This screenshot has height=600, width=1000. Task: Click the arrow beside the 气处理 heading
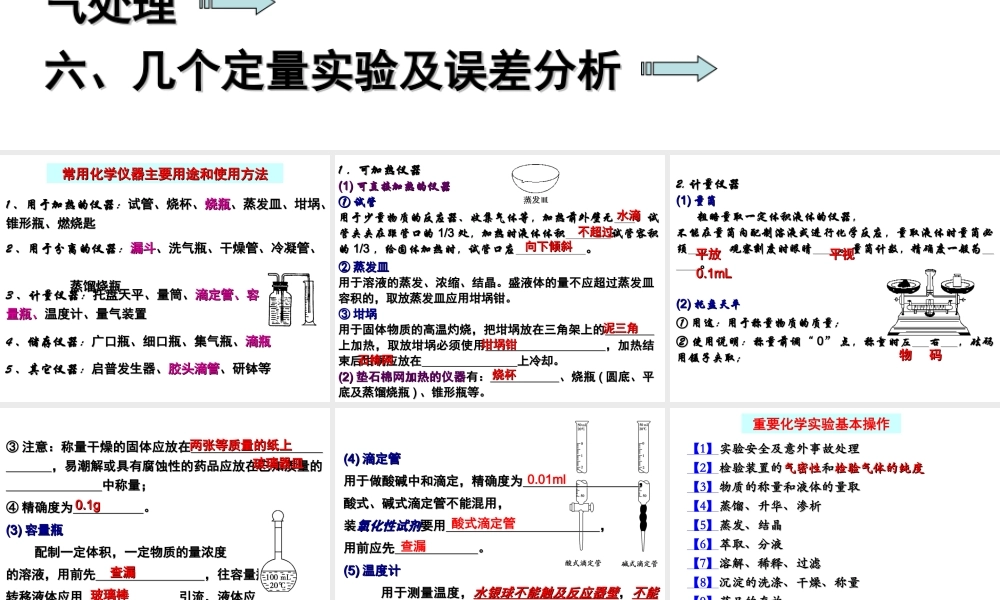click(237, 6)
